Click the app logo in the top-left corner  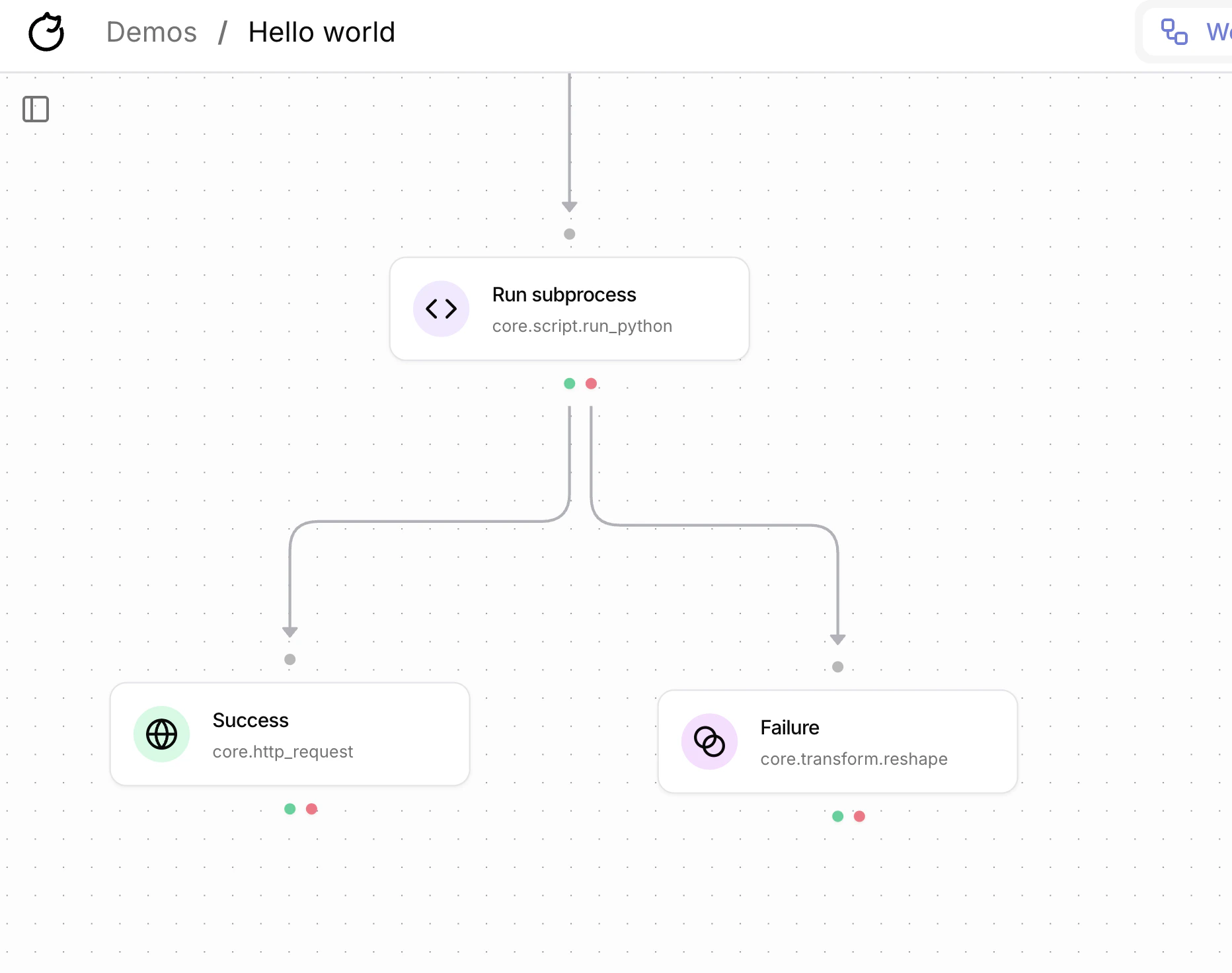[x=46, y=32]
